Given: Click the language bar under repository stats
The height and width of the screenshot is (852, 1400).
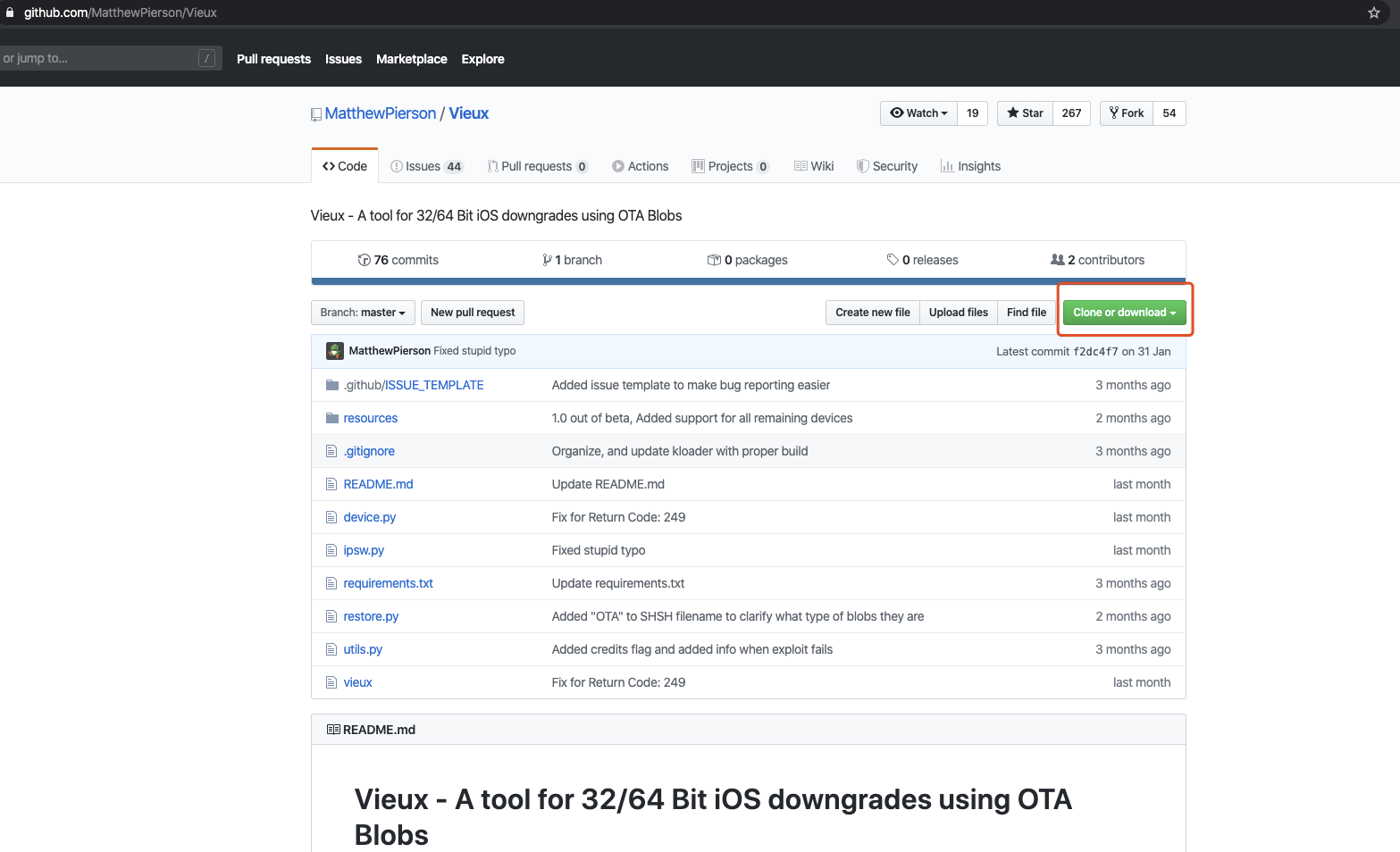Looking at the screenshot, I should coord(749,281).
